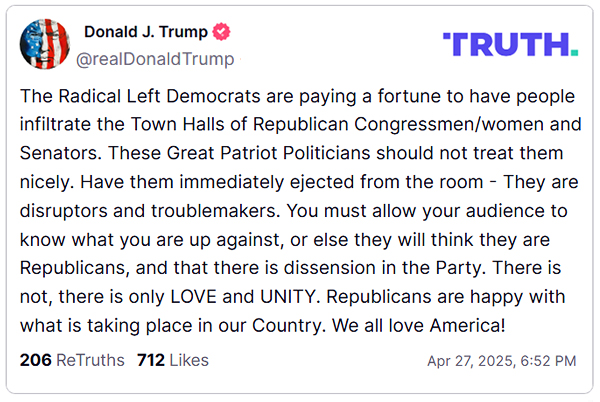This screenshot has width=600, height=402.
Task: Visit the @realDonaldTrump handle link
Action: 155,59
